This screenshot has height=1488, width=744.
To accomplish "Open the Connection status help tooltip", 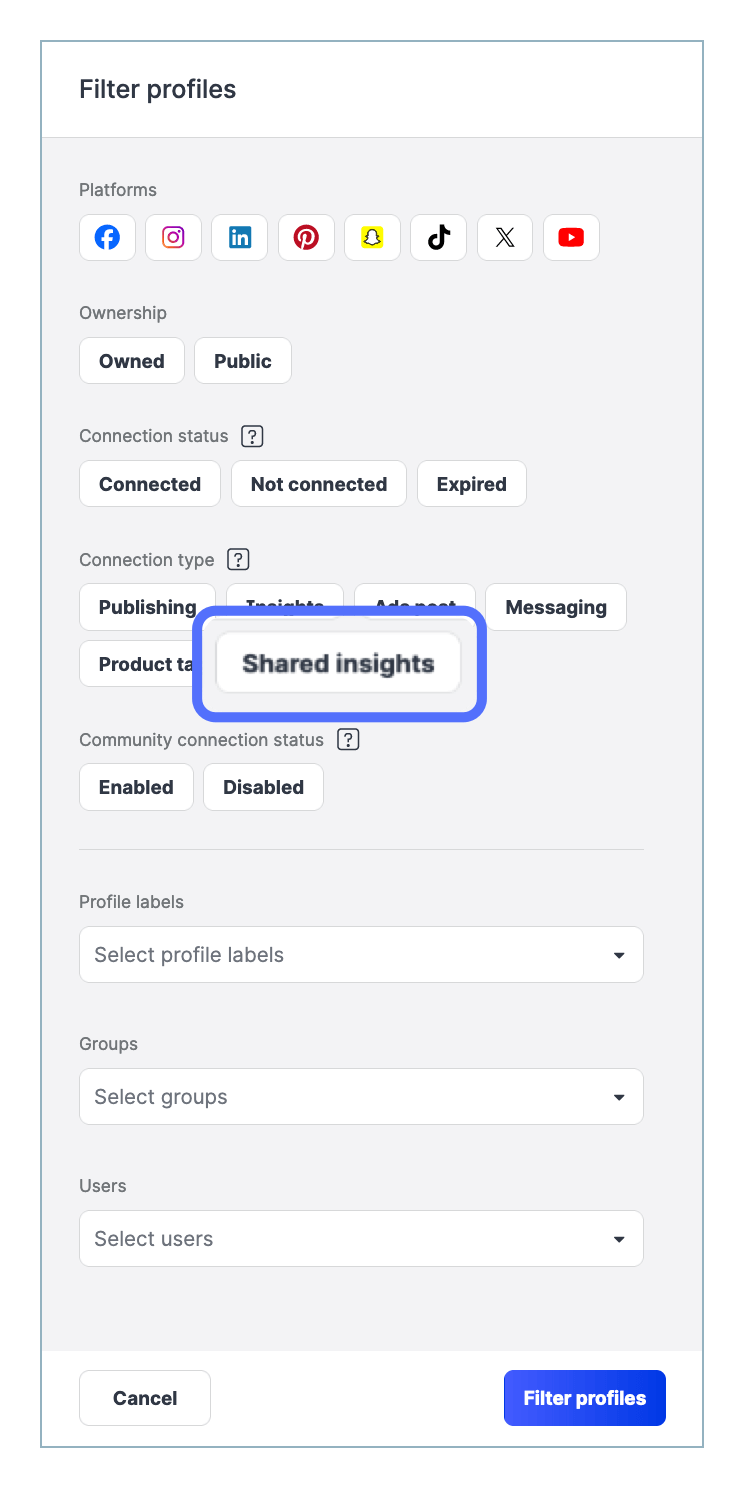I will coord(251,436).
